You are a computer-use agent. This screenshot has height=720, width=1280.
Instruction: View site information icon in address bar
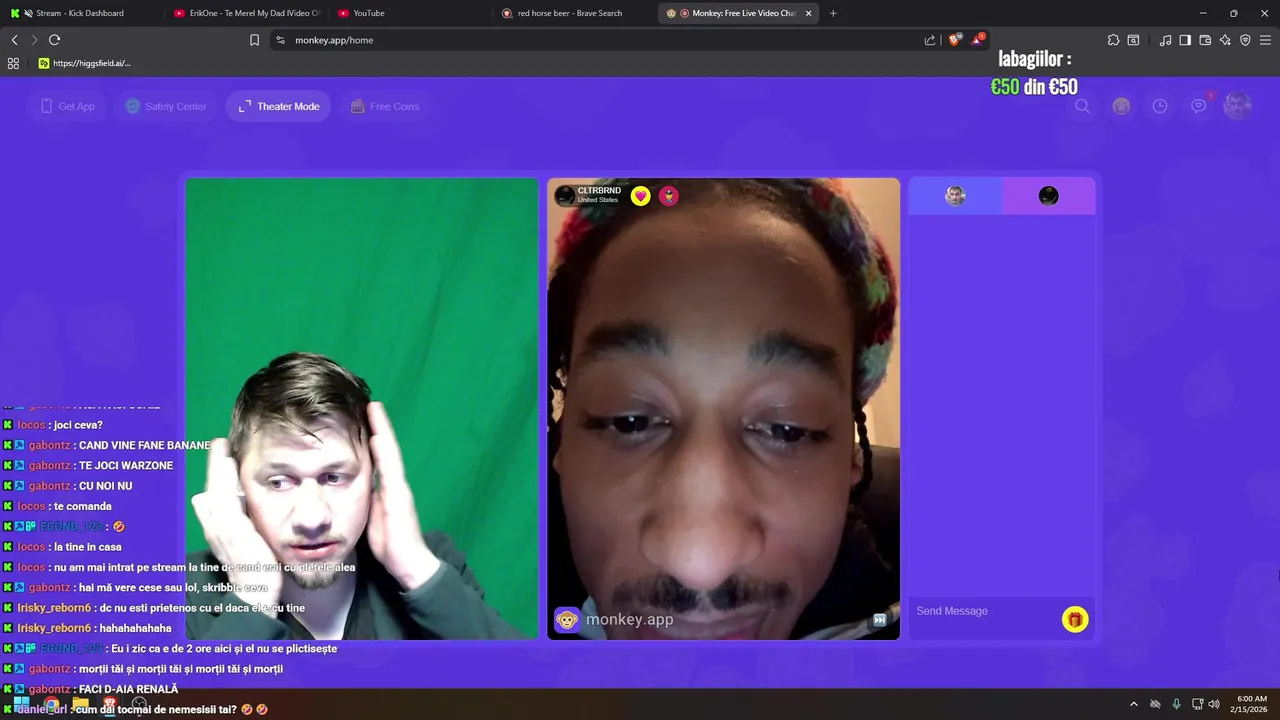click(x=280, y=40)
